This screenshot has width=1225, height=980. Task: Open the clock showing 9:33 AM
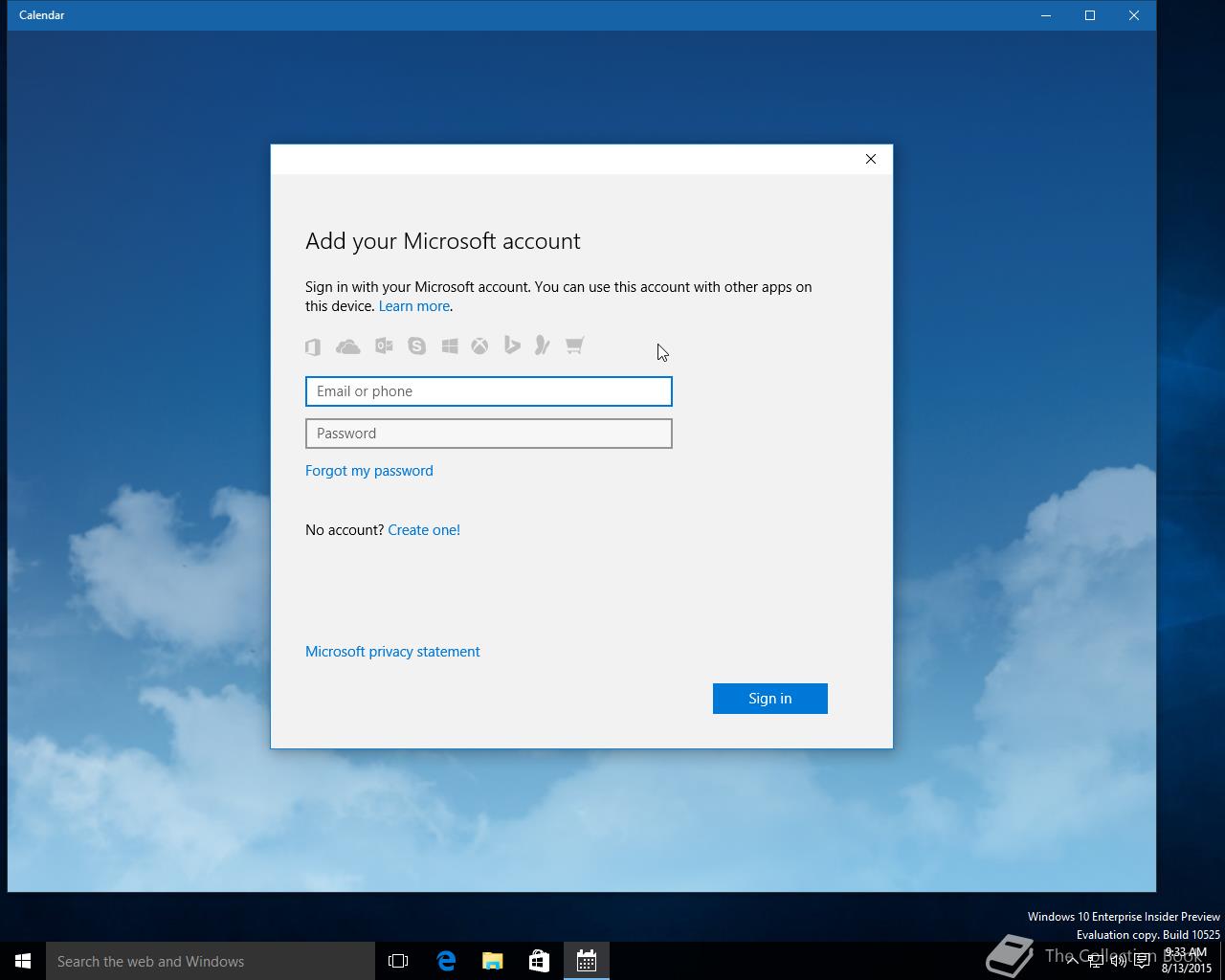point(1187,961)
